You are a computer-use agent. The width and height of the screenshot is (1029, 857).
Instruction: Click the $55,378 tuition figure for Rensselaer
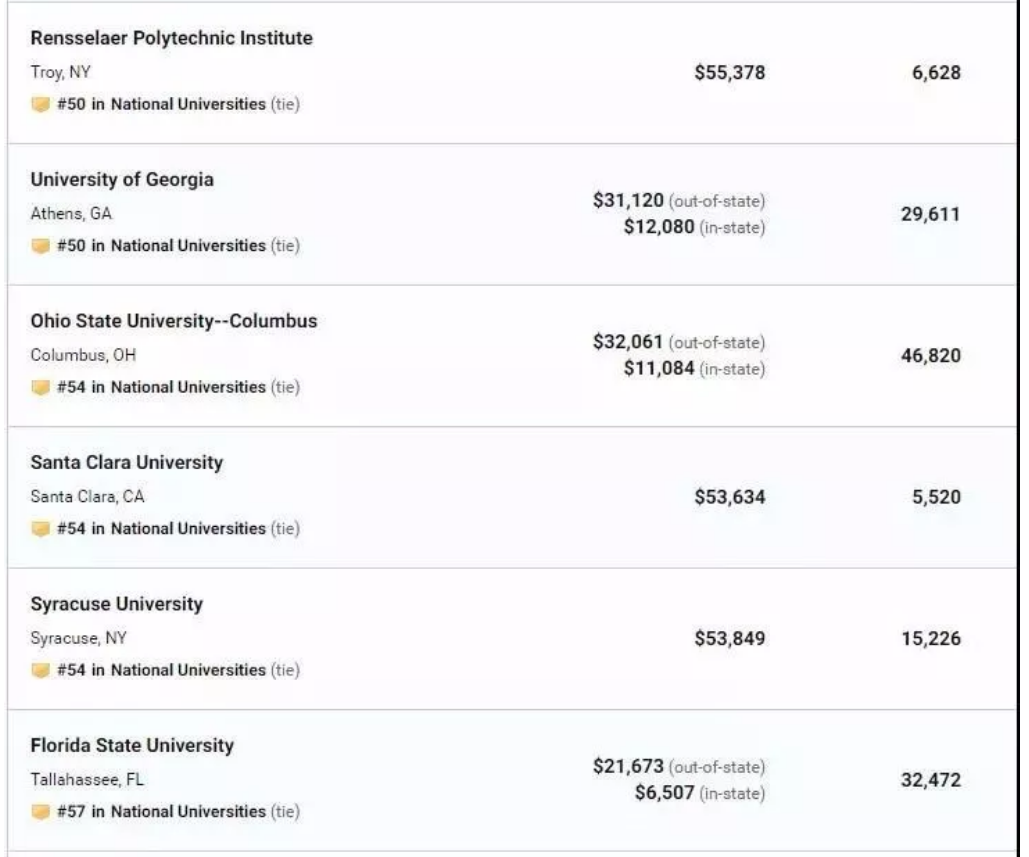pyautogui.click(x=729, y=72)
